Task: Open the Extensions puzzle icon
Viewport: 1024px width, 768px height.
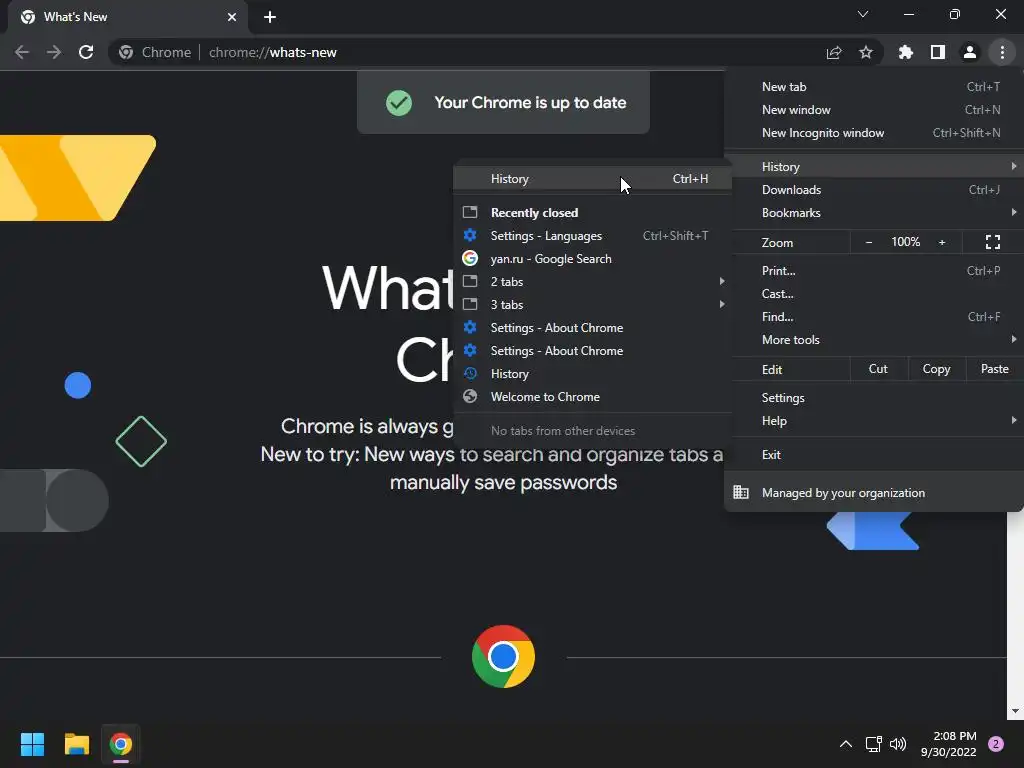Action: (x=906, y=52)
